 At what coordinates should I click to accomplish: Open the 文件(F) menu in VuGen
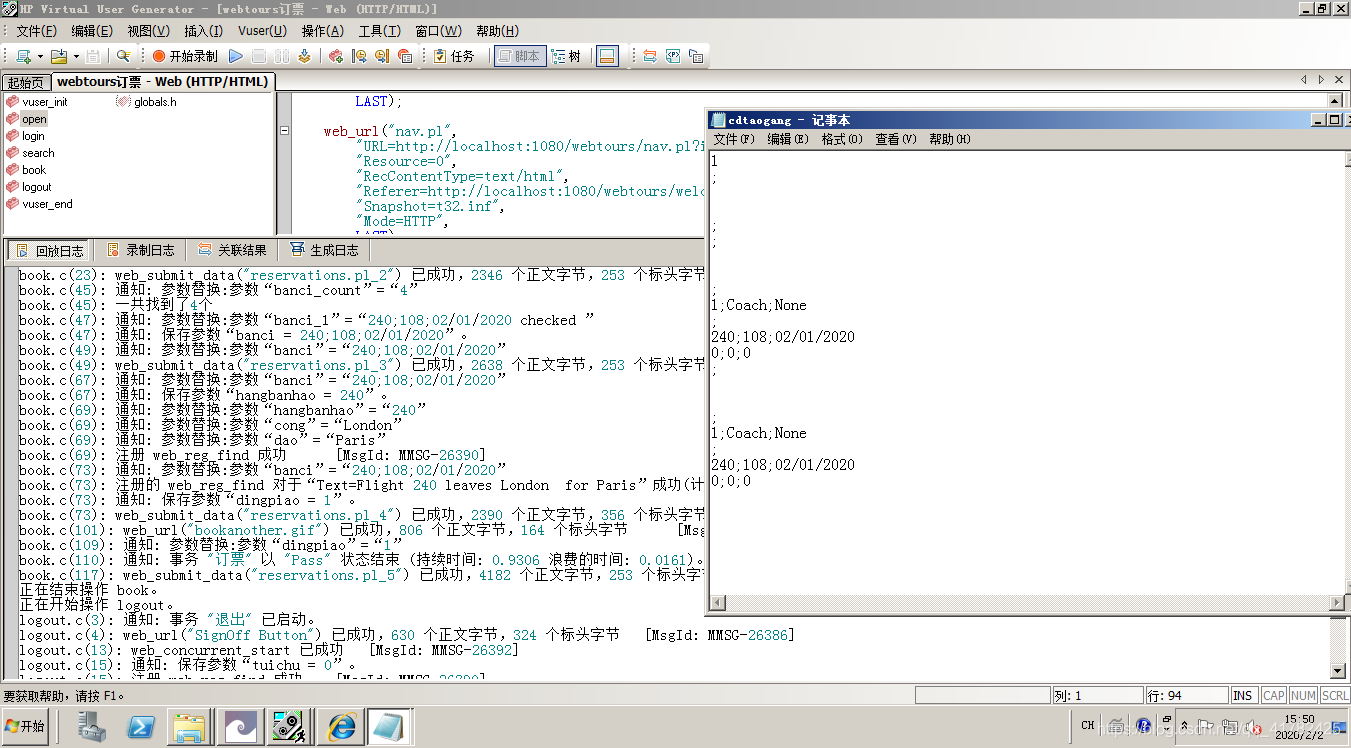click(37, 31)
